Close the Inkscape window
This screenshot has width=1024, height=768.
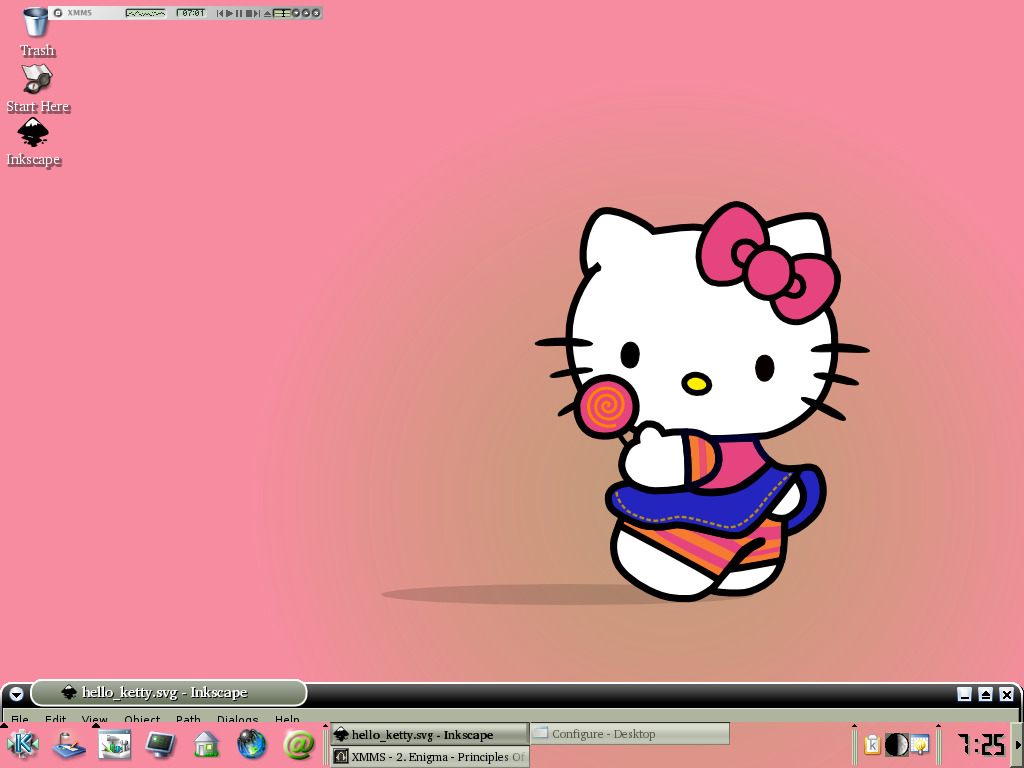(x=1007, y=694)
